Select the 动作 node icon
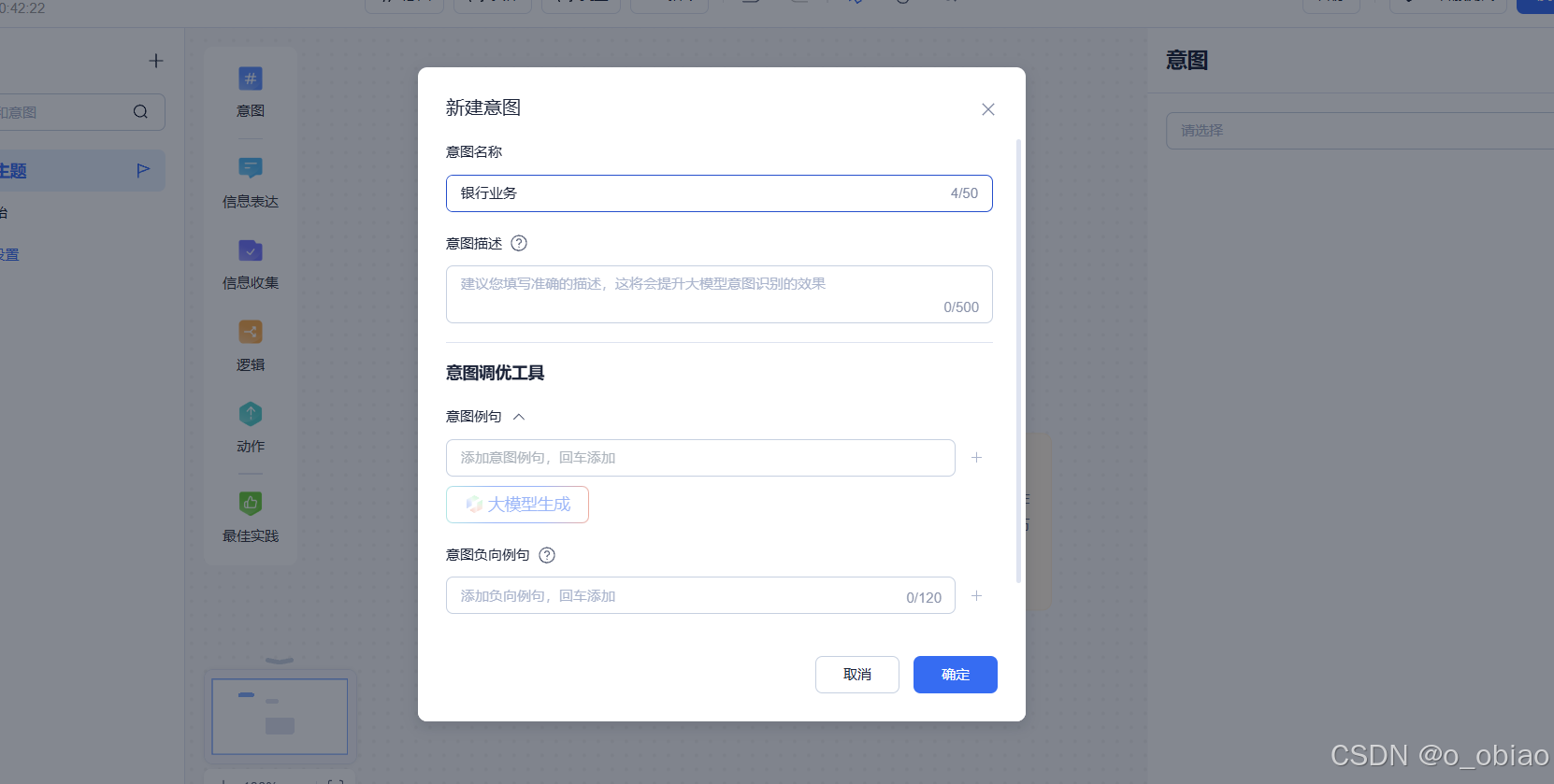 pyautogui.click(x=251, y=414)
